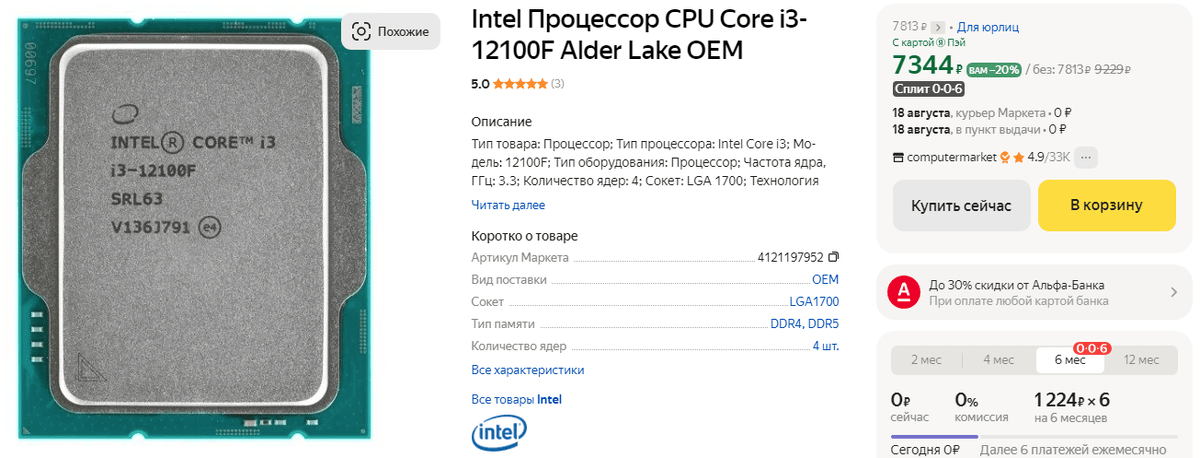Copy the Market article number via copy icon
The image size is (1200, 458).
tap(834, 257)
